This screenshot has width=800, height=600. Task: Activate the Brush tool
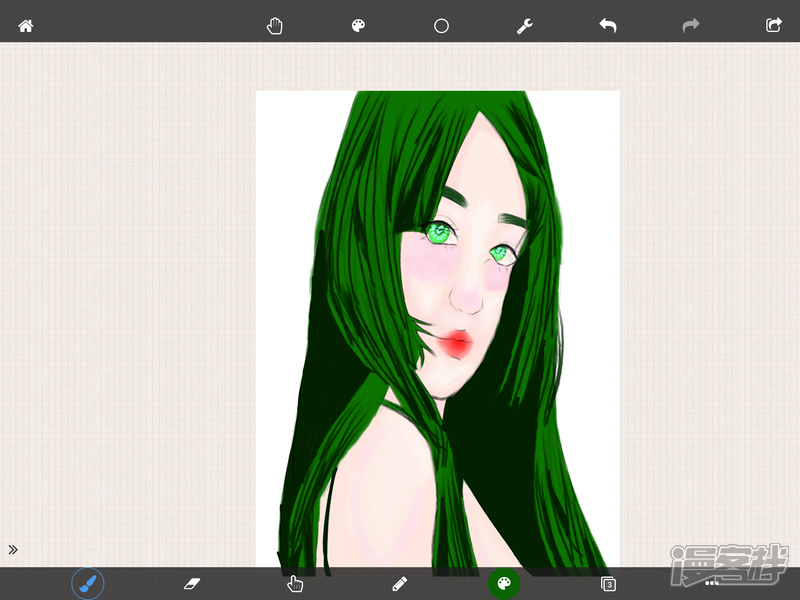pyautogui.click(x=88, y=583)
